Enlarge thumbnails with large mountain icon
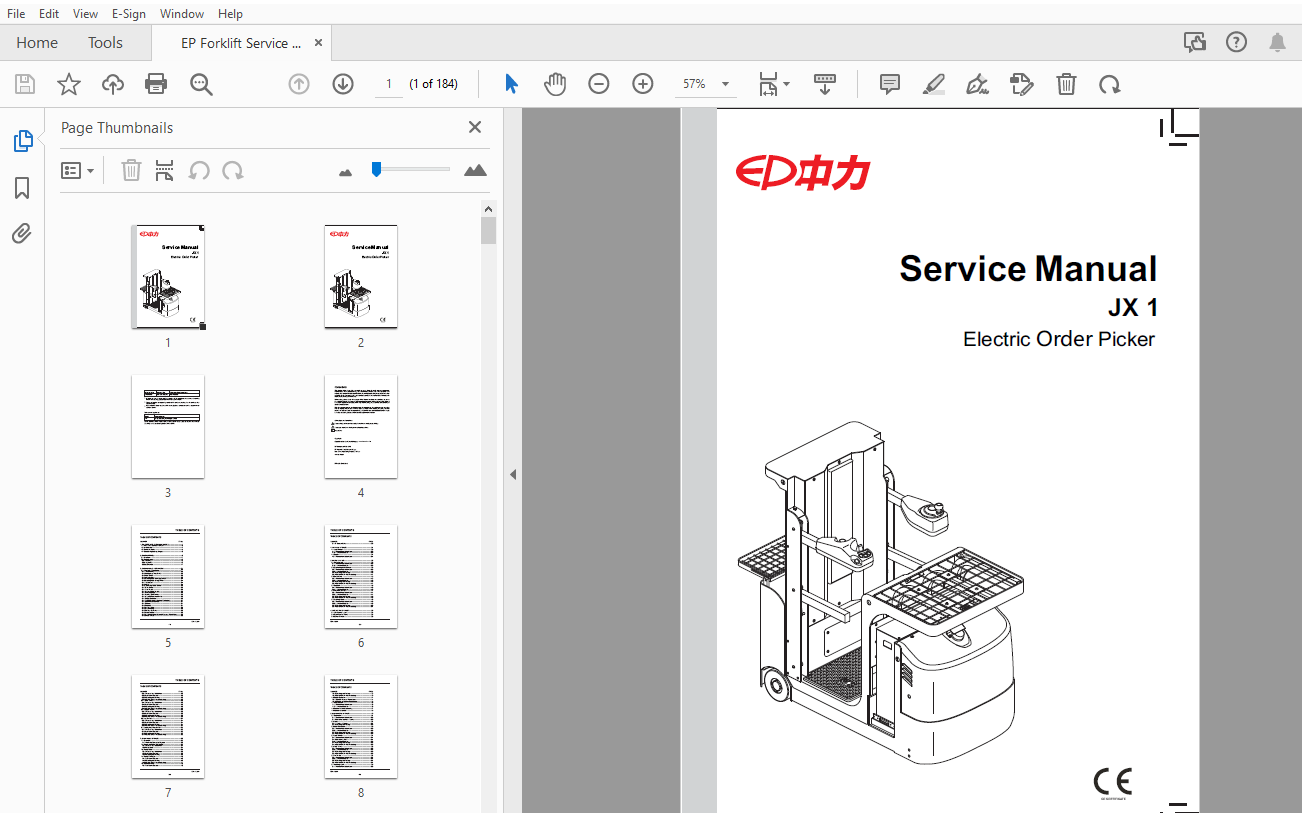 click(x=476, y=170)
